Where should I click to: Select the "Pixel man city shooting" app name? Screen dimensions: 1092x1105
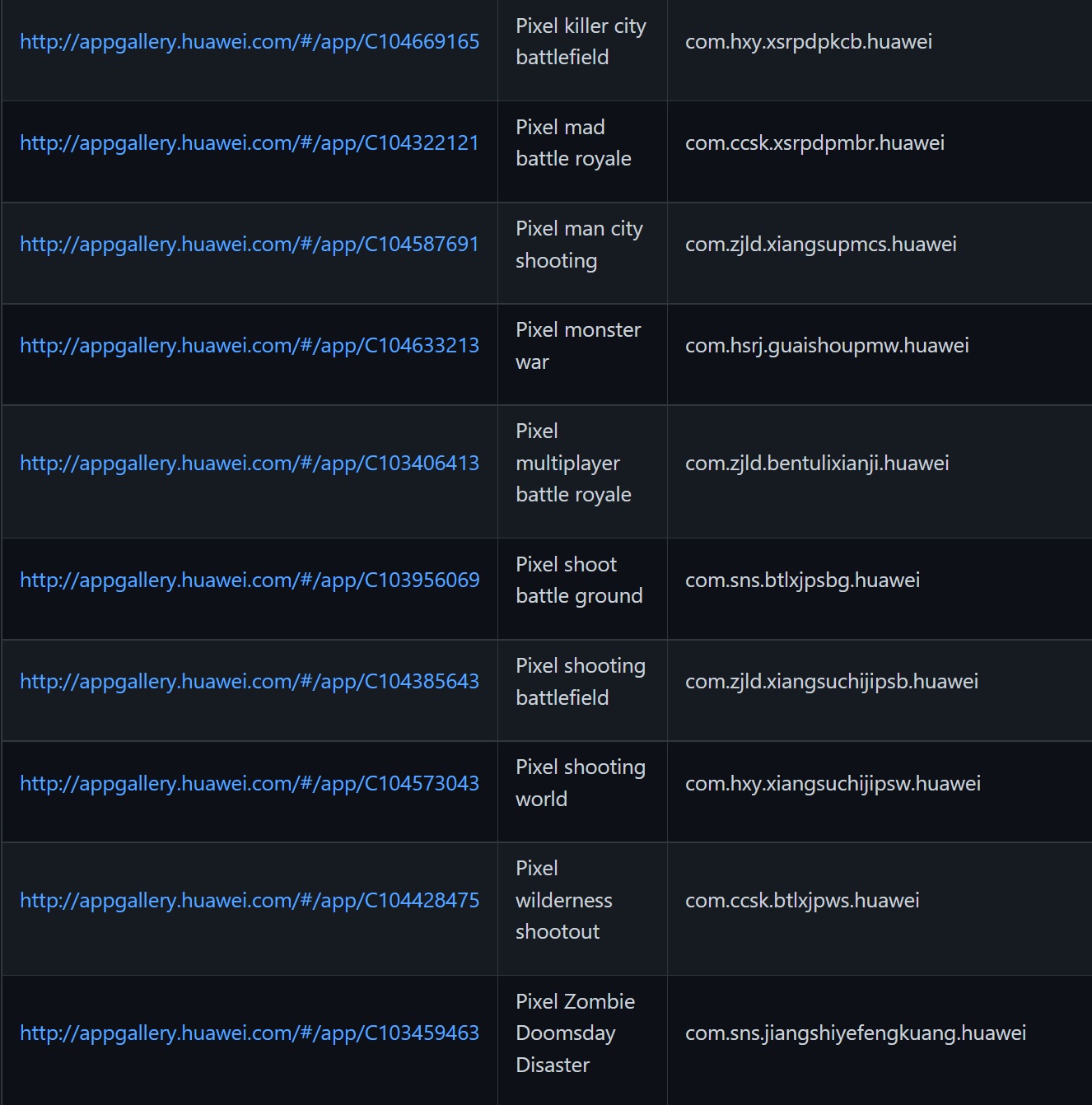(x=578, y=245)
